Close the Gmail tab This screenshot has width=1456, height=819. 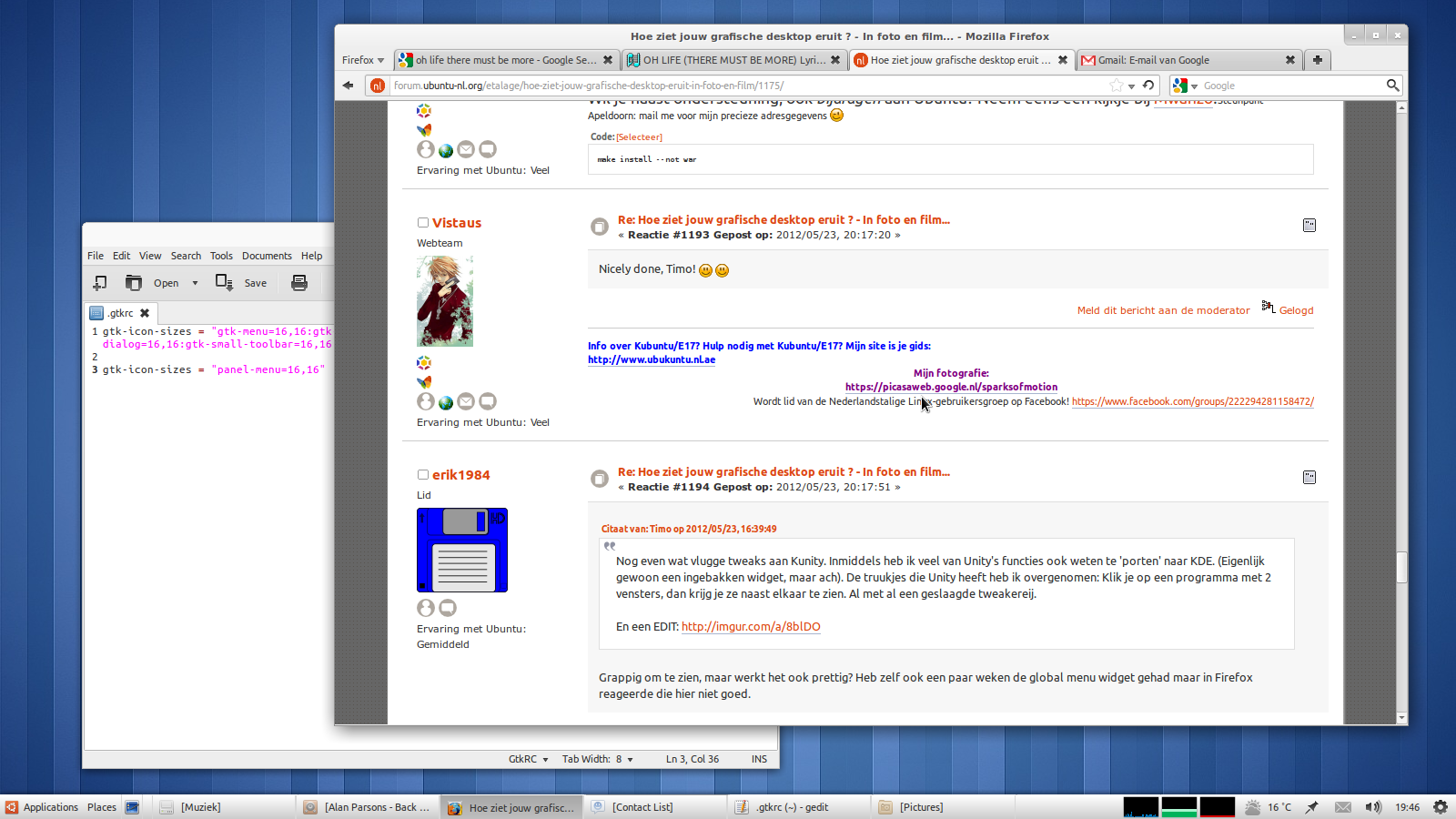[1289, 60]
